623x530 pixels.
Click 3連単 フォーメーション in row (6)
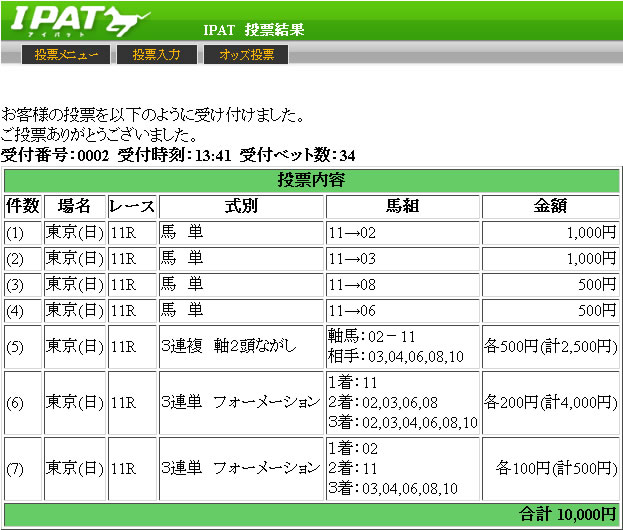click(240, 403)
